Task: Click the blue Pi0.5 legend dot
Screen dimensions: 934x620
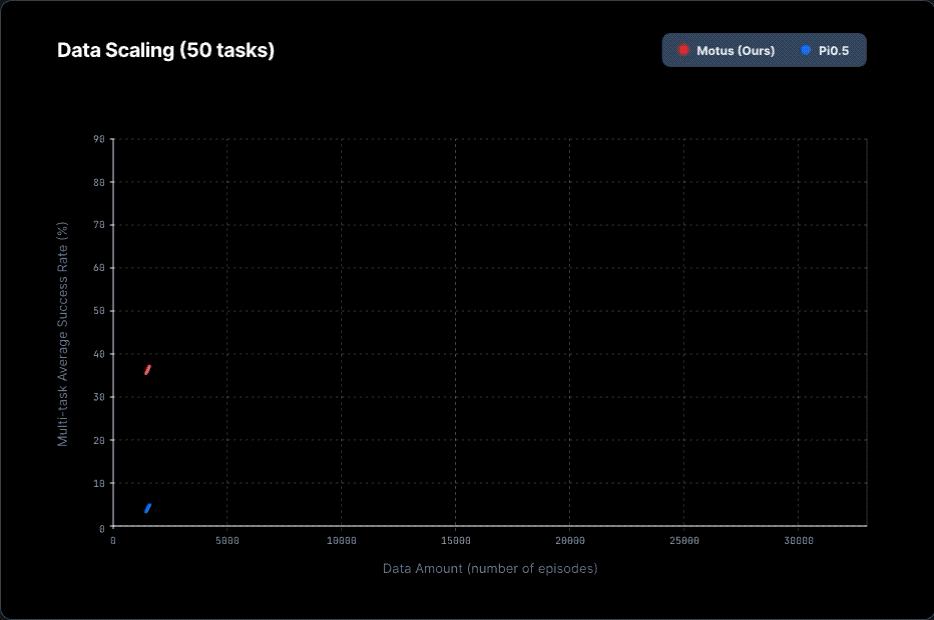Action: point(806,50)
